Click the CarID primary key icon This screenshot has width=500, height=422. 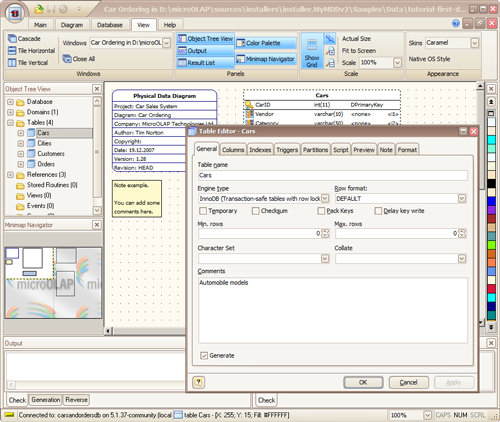point(249,105)
